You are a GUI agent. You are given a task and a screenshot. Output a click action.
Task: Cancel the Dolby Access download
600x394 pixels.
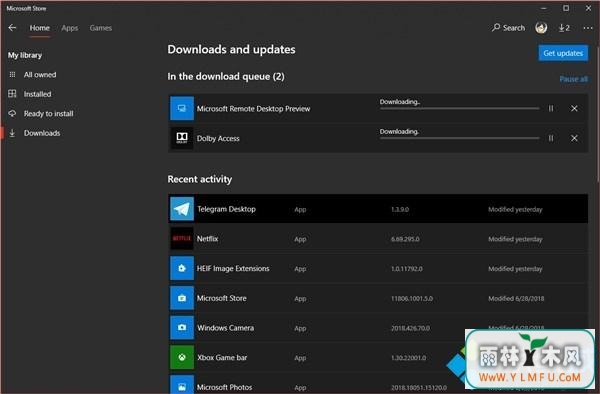tap(574, 138)
